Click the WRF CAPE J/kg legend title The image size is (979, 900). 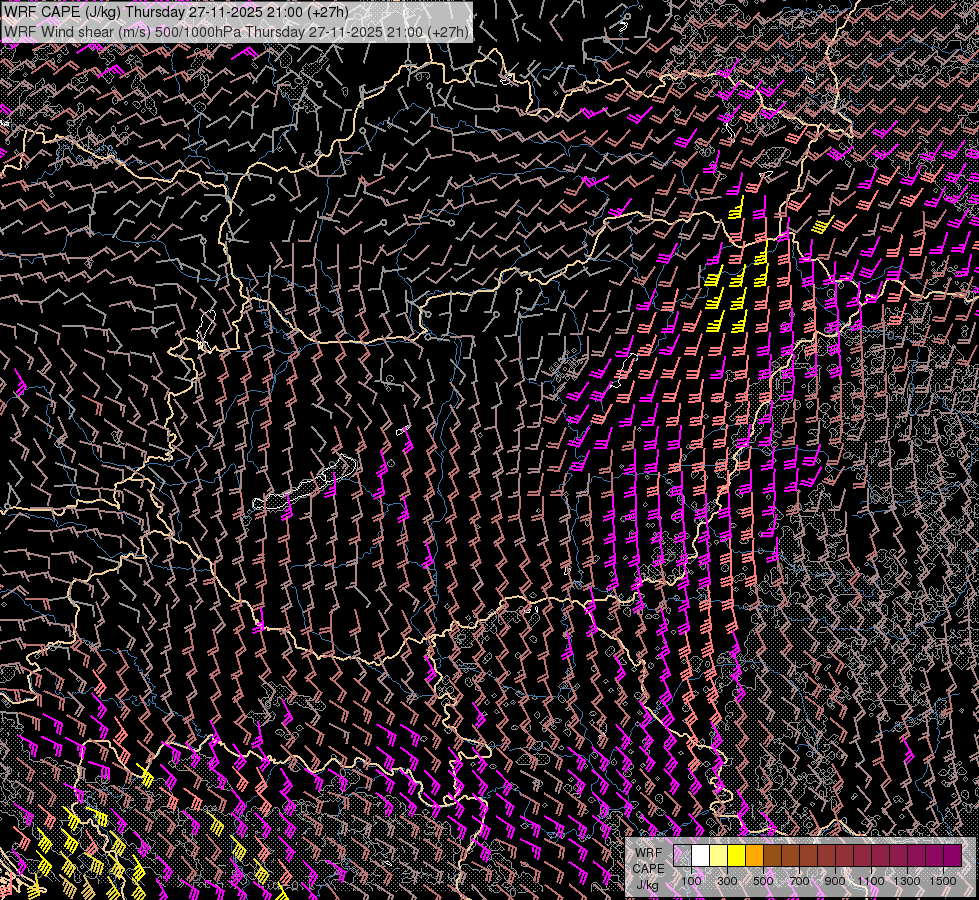[648, 868]
